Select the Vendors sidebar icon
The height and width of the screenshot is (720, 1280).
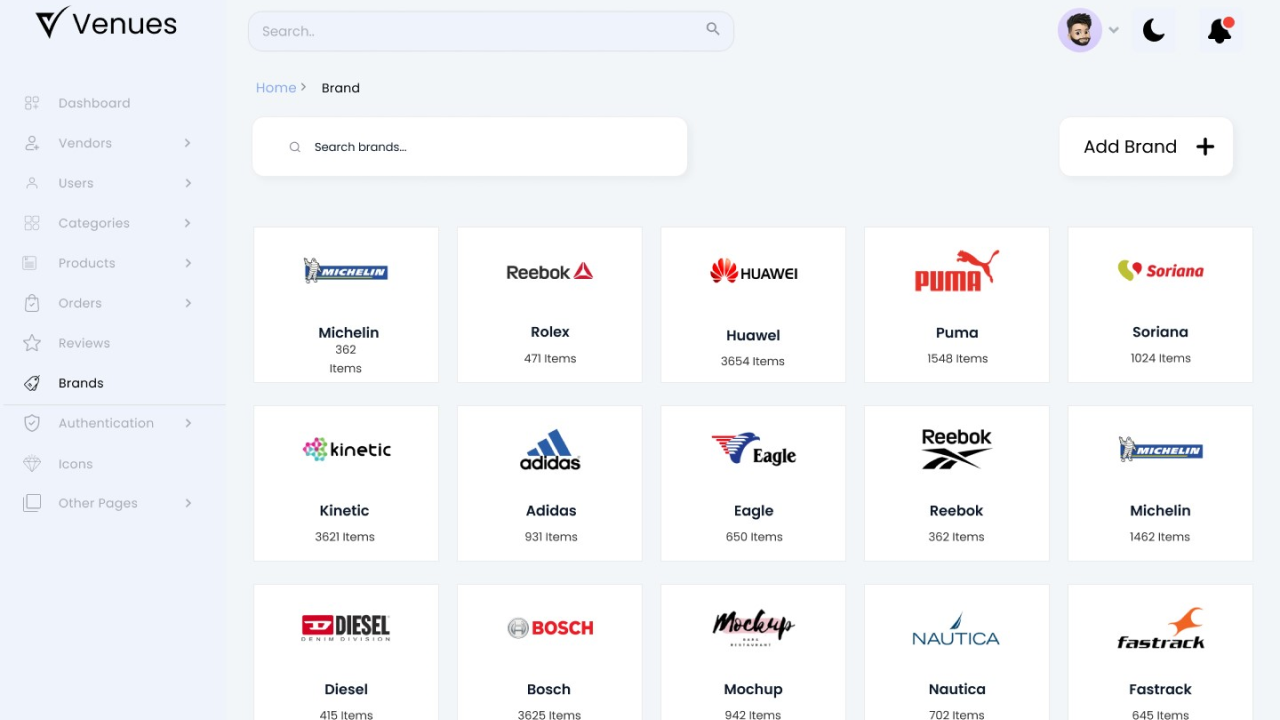pyautogui.click(x=32, y=143)
